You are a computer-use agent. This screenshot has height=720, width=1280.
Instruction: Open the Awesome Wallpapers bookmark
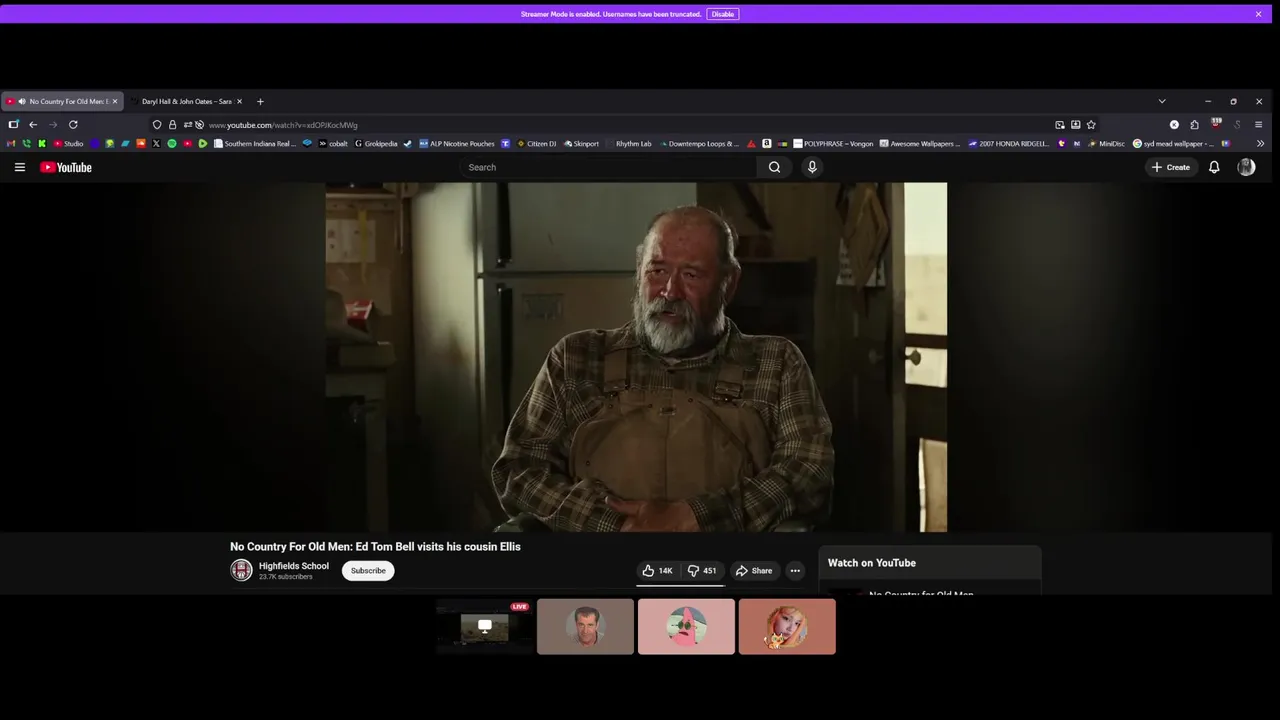[920, 144]
